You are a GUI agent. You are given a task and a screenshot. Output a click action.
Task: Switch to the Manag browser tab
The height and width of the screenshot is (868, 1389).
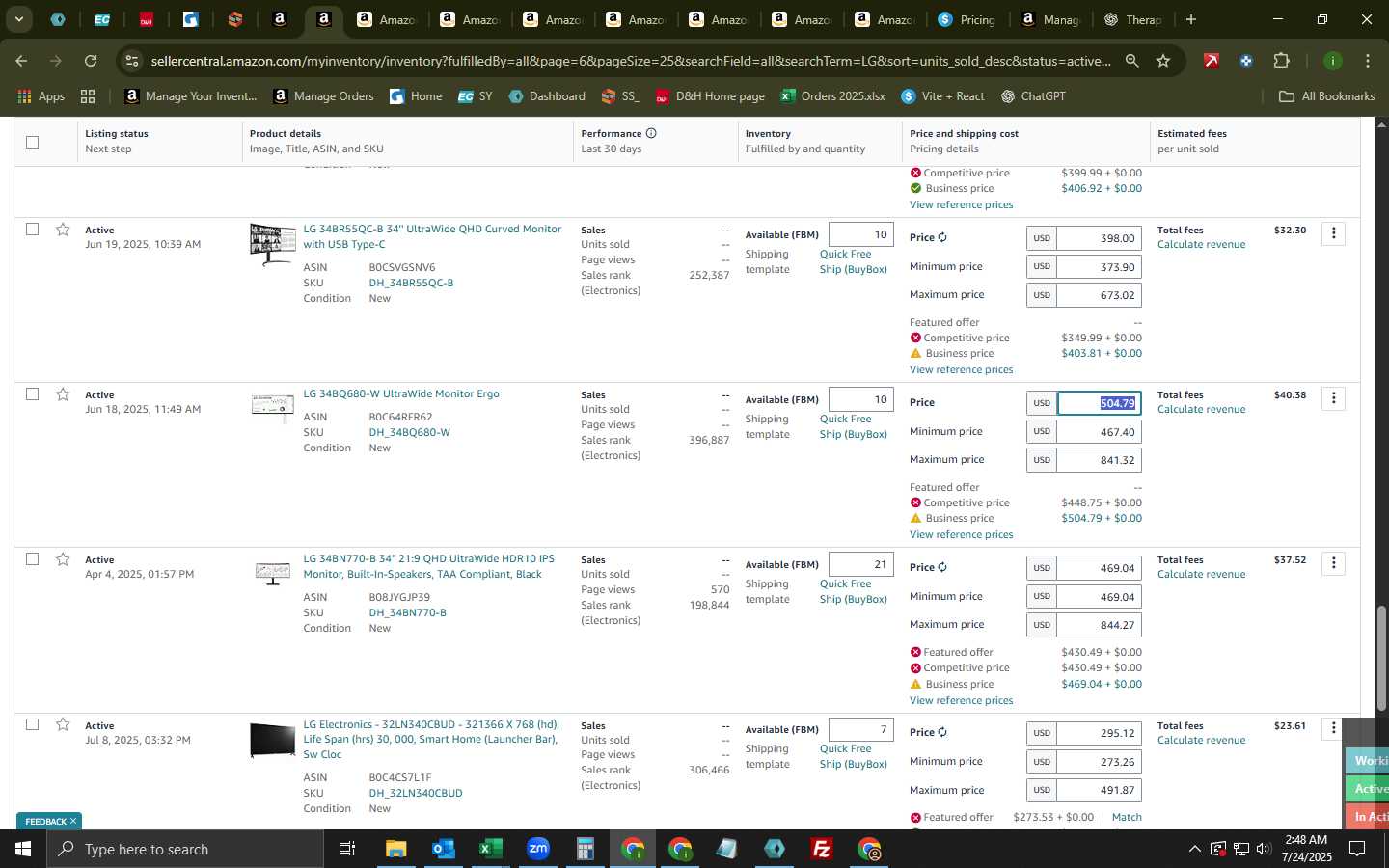pos(1050,19)
